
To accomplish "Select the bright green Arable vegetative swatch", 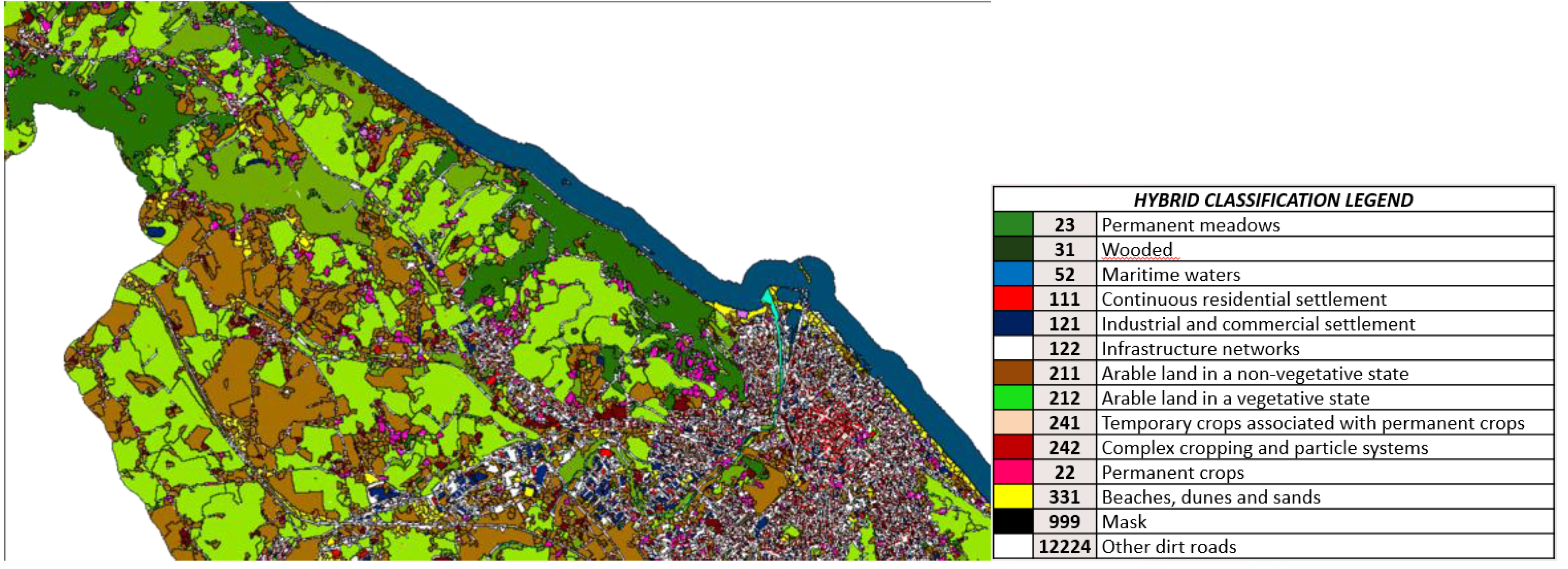I will pos(1013,398).
